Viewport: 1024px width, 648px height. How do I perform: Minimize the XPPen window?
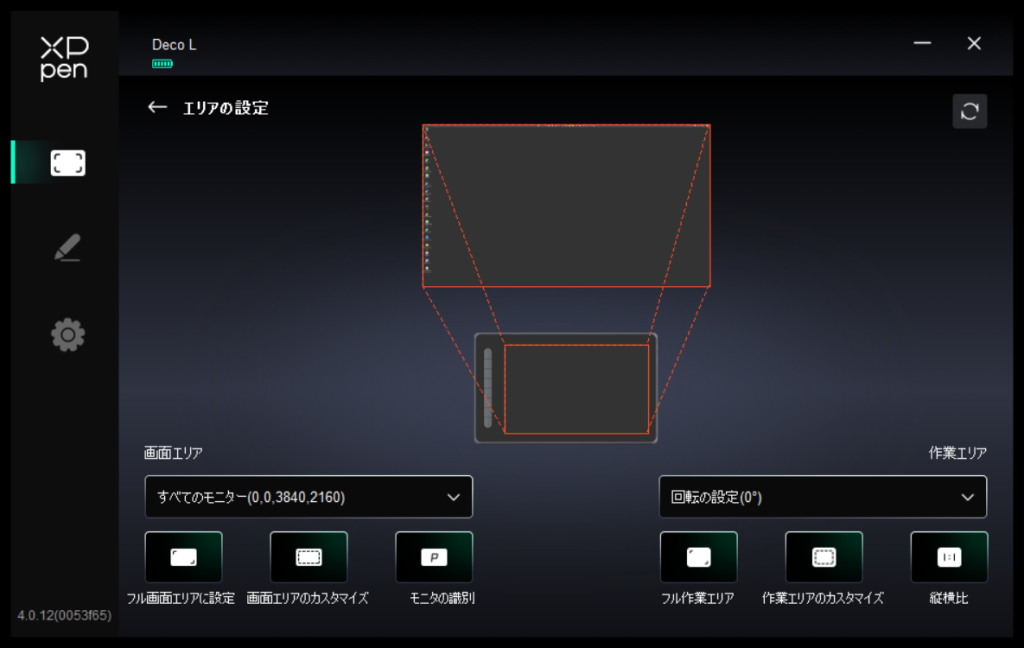tap(922, 43)
